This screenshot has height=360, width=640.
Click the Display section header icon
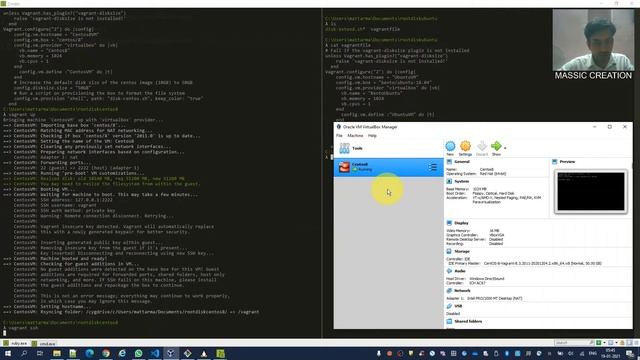[x=449, y=223]
